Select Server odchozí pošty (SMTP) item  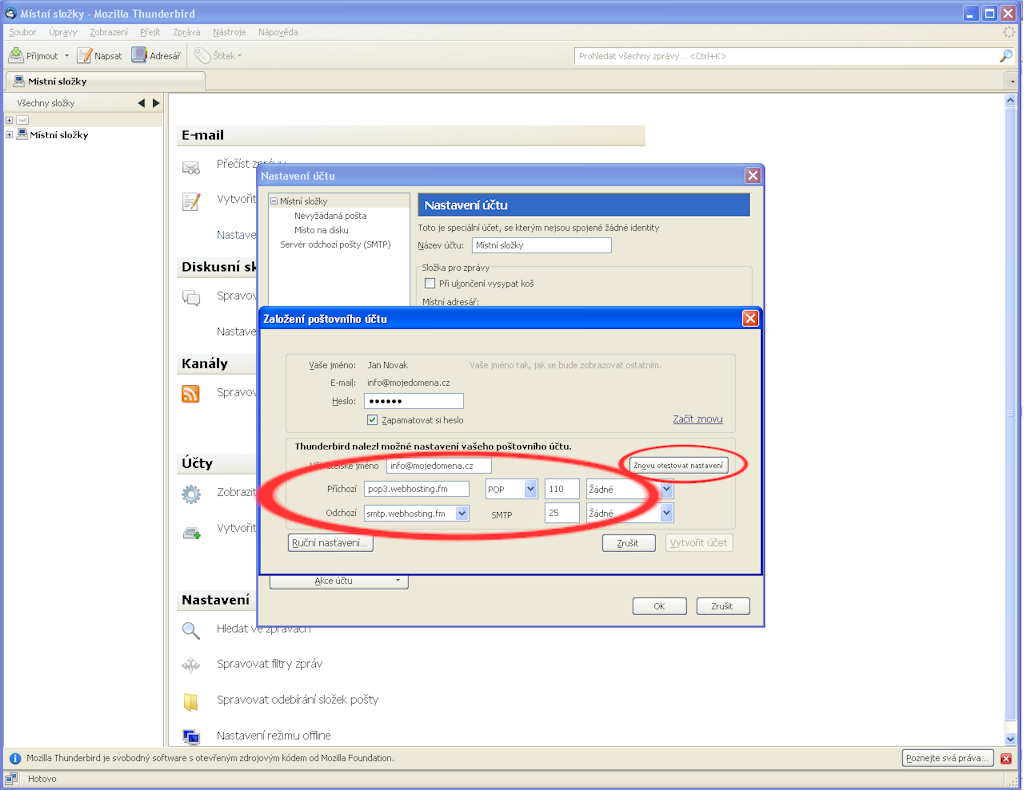(335, 244)
